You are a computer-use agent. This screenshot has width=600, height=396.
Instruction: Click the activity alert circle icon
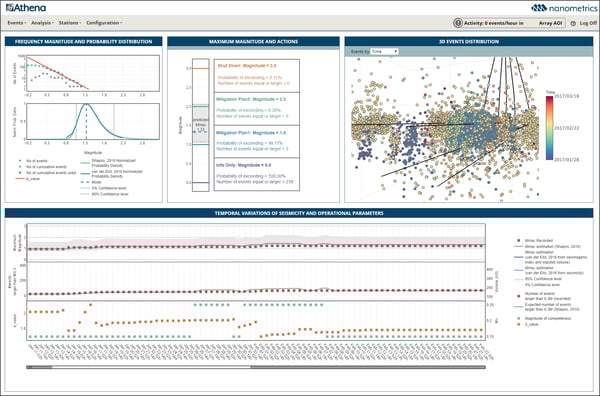click(x=458, y=23)
